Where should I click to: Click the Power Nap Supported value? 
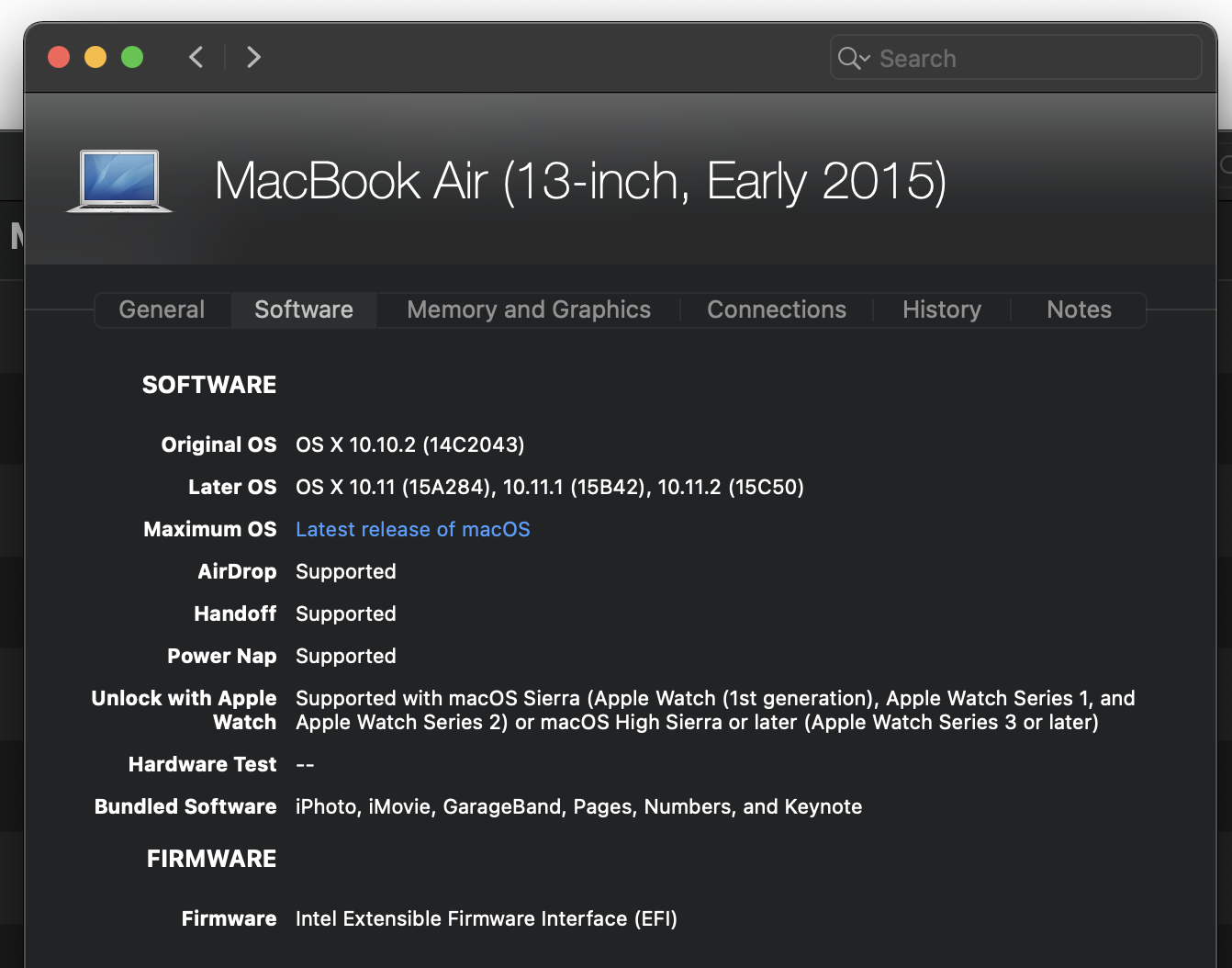pyautogui.click(x=346, y=656)
